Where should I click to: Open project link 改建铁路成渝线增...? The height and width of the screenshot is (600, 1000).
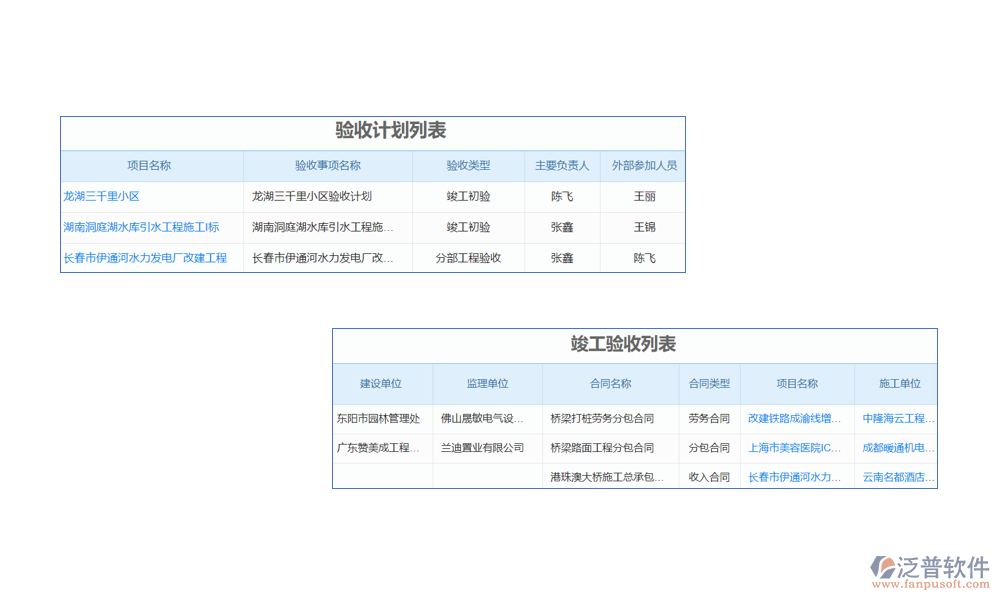point(791,418)
